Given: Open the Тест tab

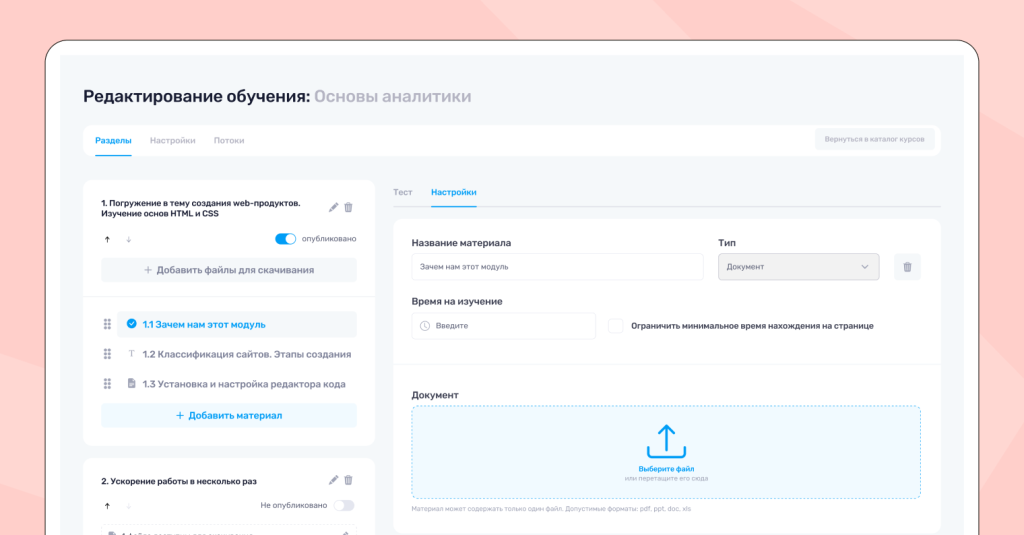Looking at the screenshot, I should [403, 192].
